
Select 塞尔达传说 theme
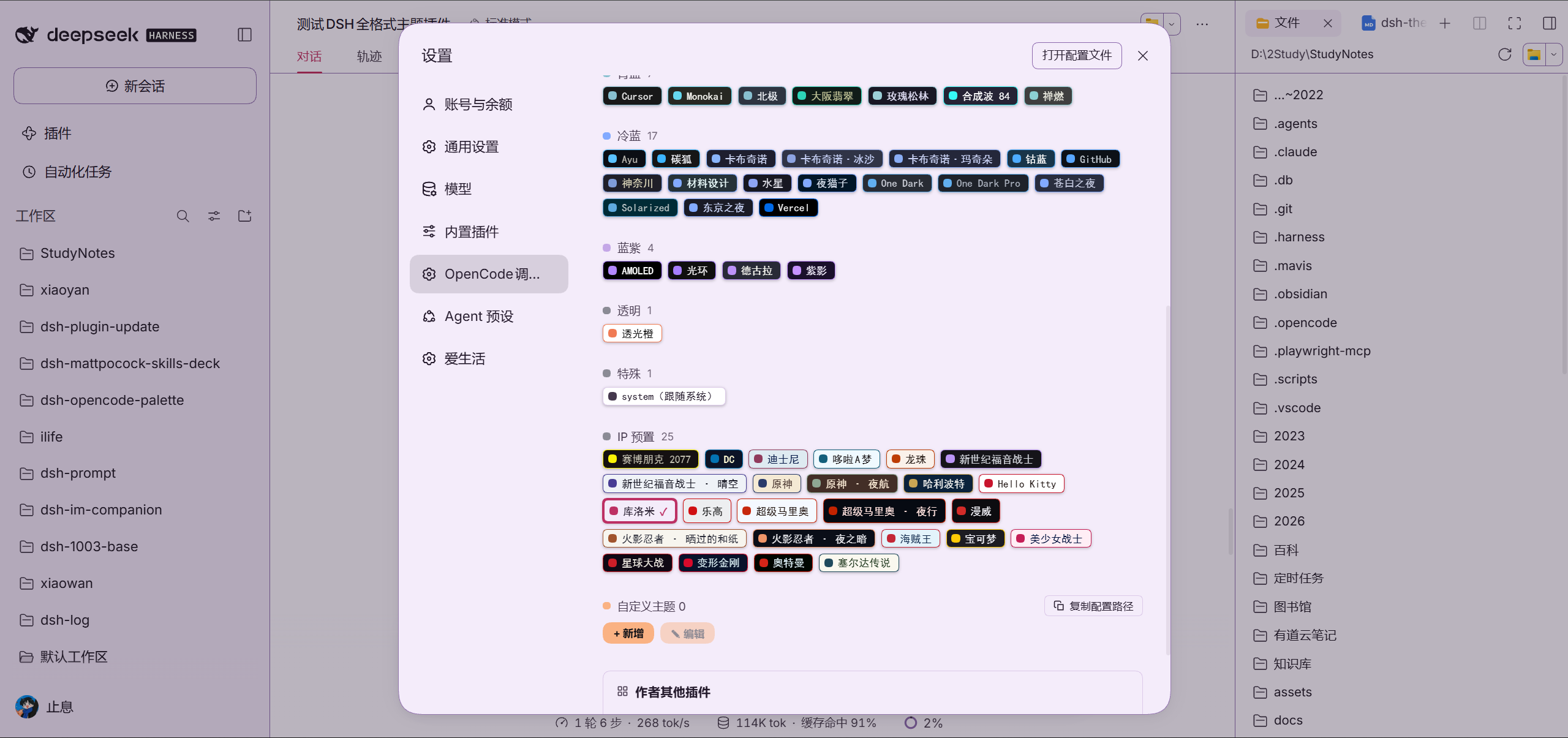pyautogui.click(x=859, y=563)
